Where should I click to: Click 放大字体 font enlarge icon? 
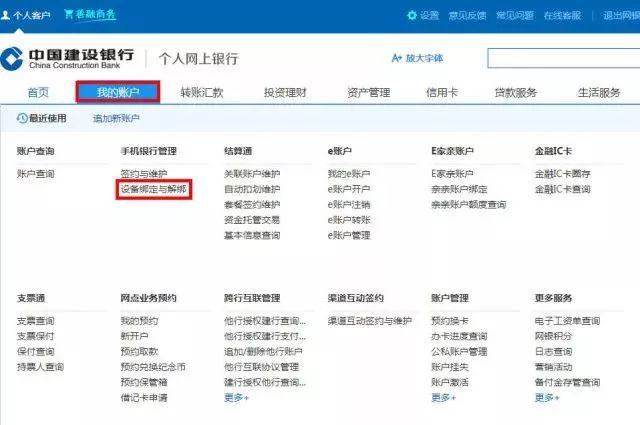pyautogui.click(x=397, y=59)
